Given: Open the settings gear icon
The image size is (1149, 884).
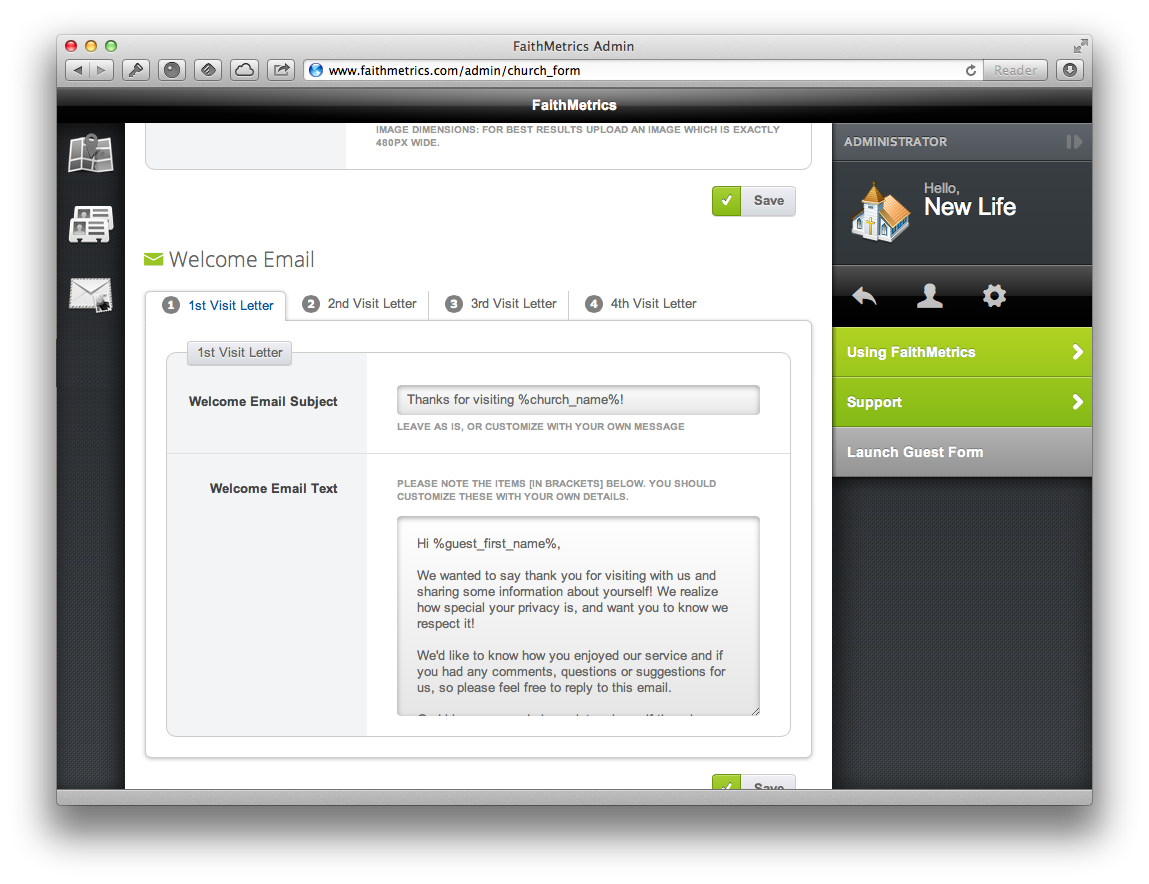Looking at the screenshot, I should point(994,295).
